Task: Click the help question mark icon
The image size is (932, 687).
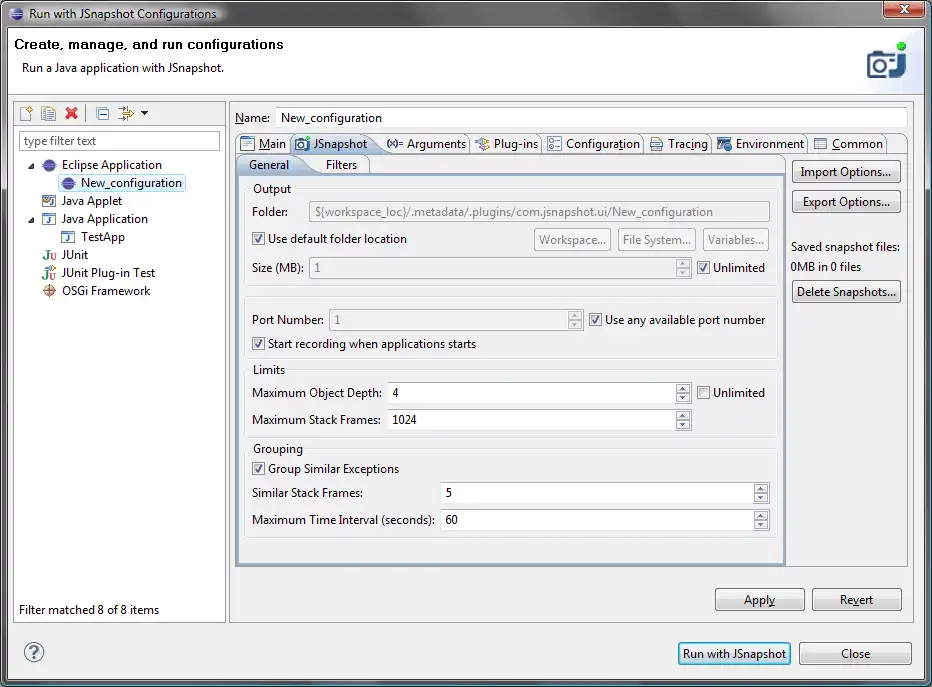Action: point(34,652)
